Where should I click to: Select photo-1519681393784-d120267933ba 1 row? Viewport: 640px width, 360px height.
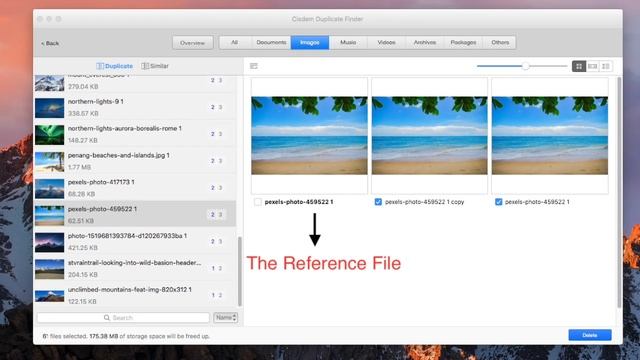click(x=135, y=241)
